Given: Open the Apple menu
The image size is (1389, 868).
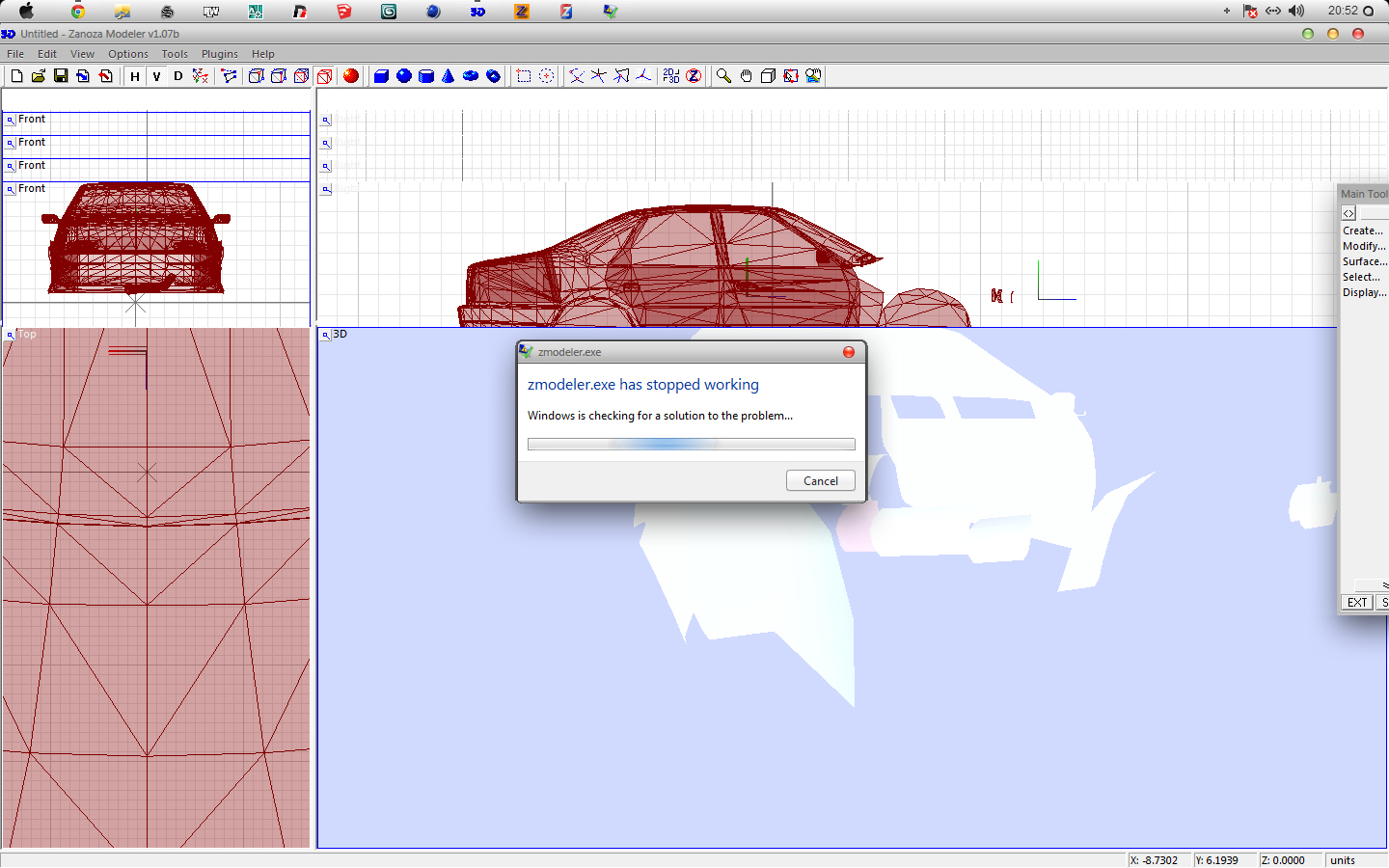Looking at the screenshot, I should [26, 12].
